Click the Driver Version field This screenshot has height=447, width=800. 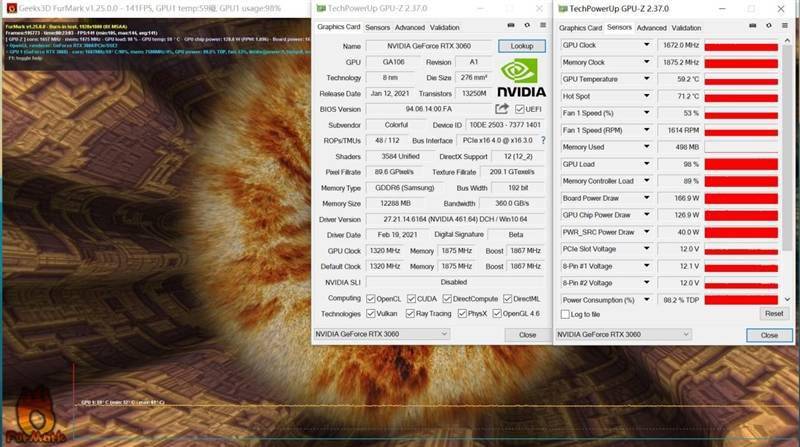point(455,219)
